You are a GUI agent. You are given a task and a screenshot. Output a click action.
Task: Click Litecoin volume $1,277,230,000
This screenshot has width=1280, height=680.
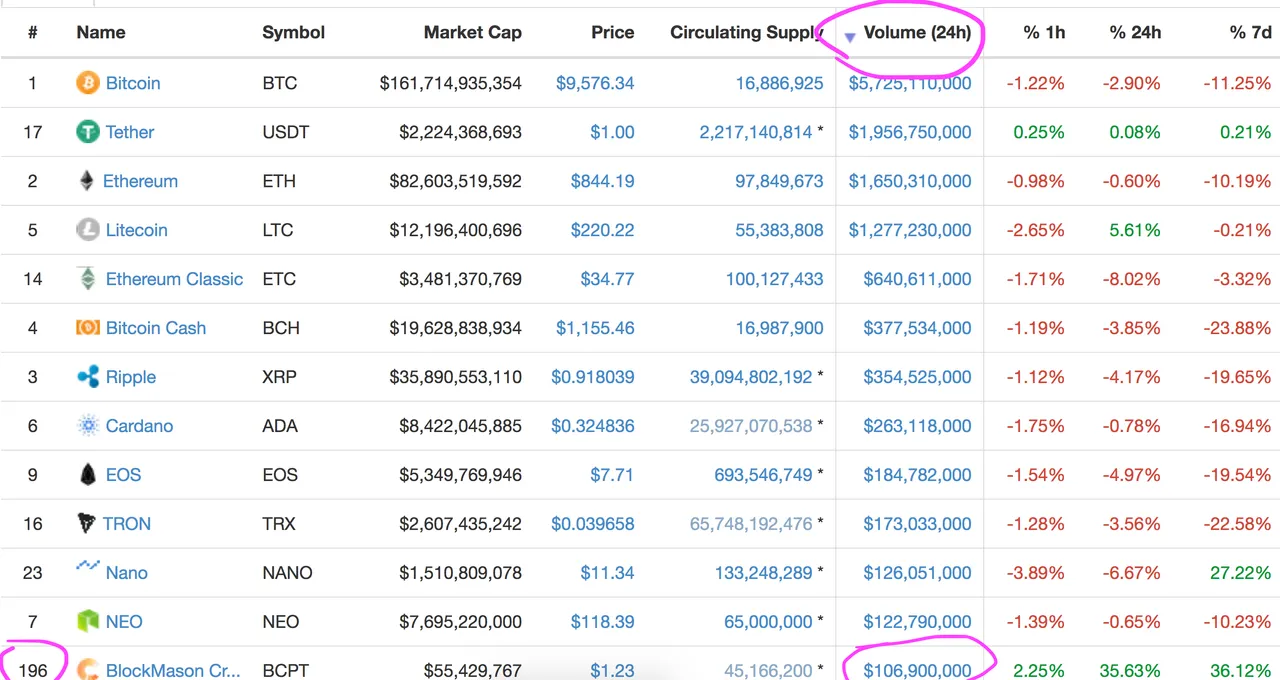click(910, 230)
